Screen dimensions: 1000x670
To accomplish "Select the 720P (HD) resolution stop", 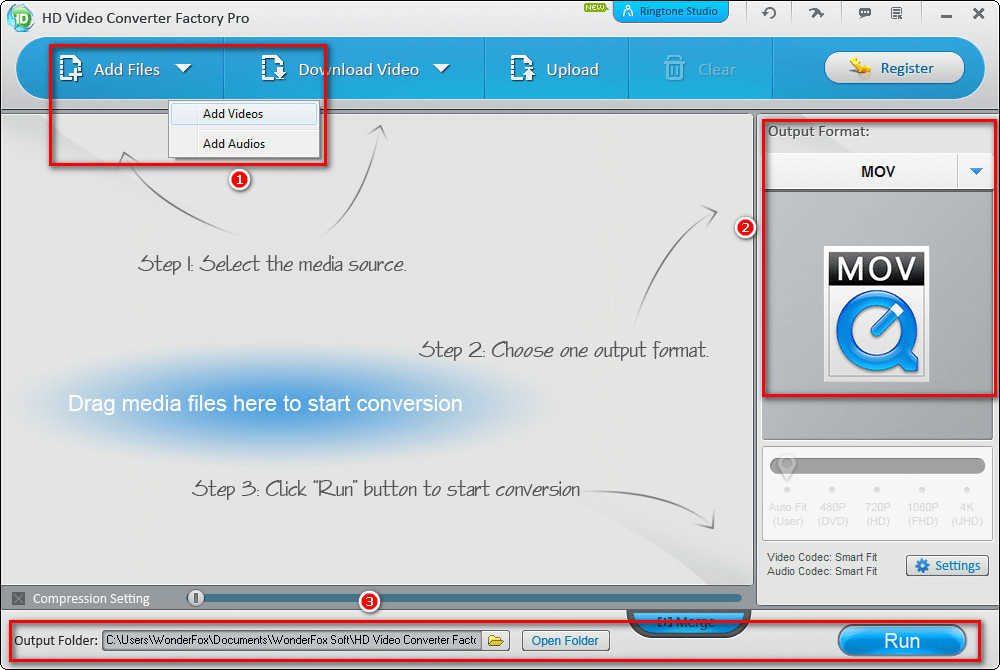I will (x=878, y=508).
